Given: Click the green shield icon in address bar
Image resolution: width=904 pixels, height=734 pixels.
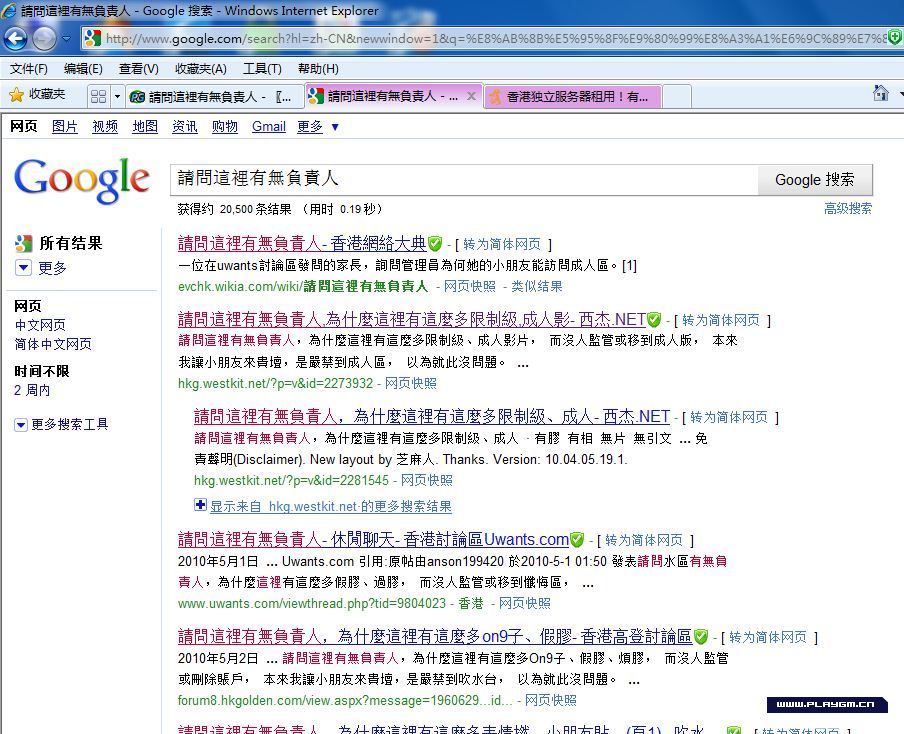Looking at the screenshot, I should click(895, 38).
